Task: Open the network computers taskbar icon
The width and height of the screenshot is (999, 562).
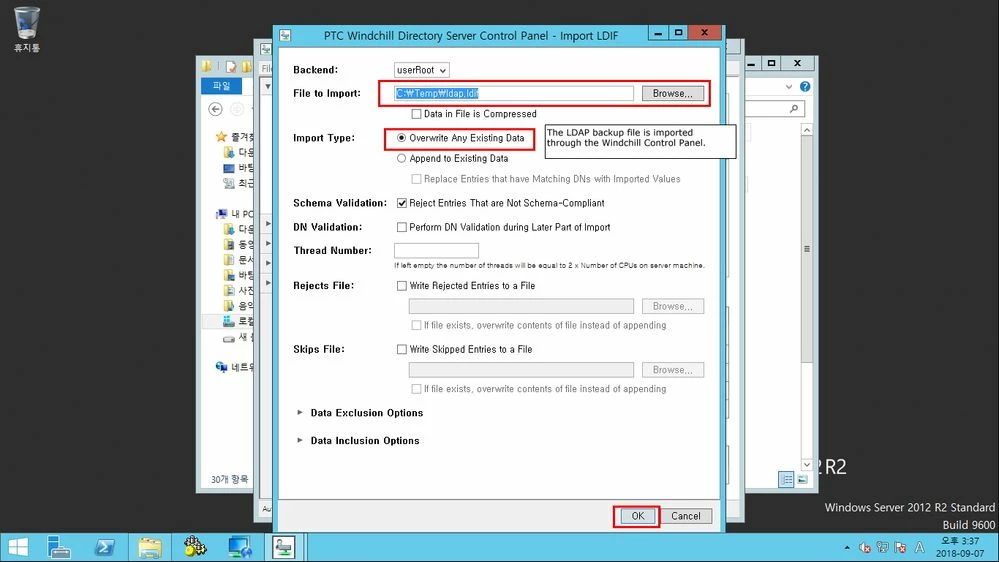Action: pos(240,547)
